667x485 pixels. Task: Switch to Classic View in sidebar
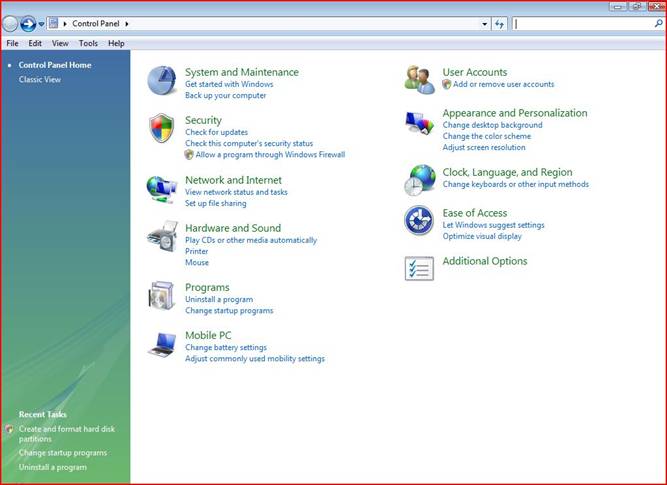(40, 79)
